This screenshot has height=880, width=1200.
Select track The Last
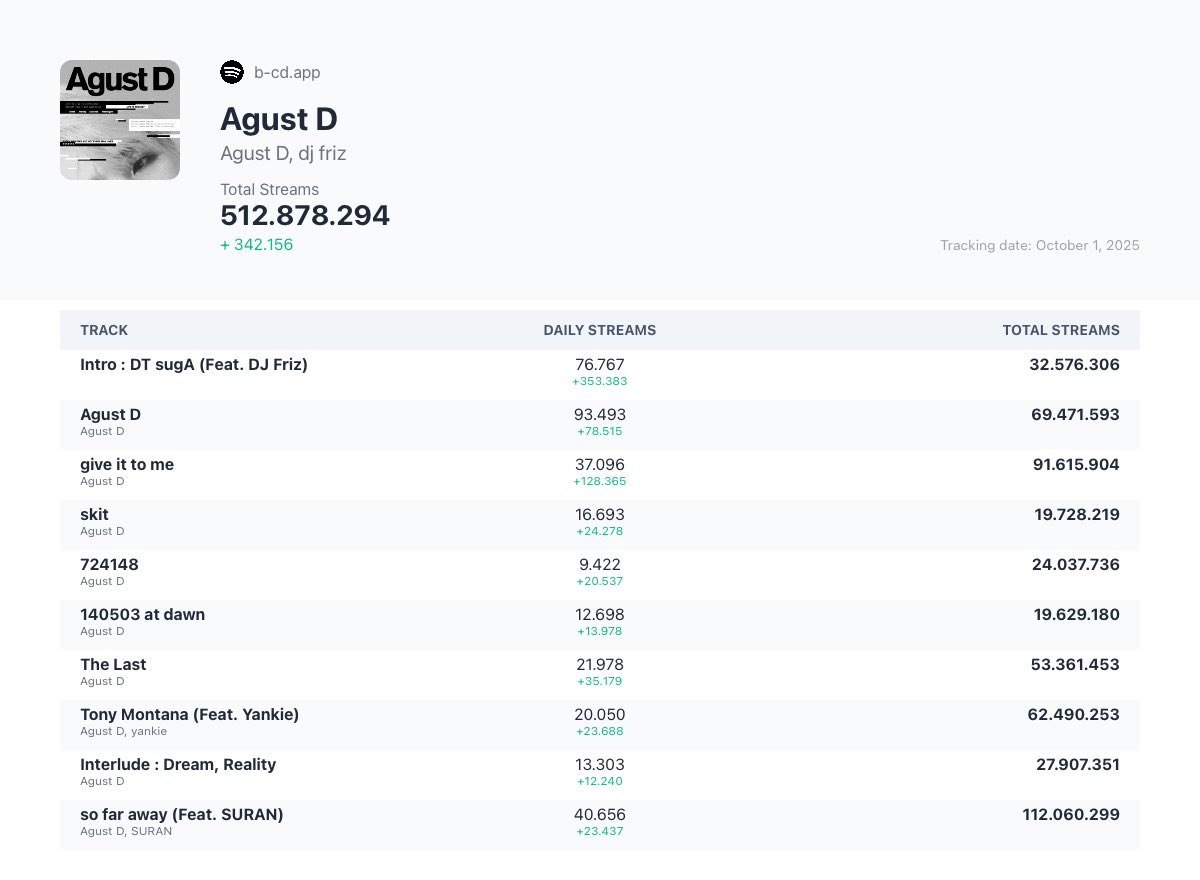tap(113, 664)
